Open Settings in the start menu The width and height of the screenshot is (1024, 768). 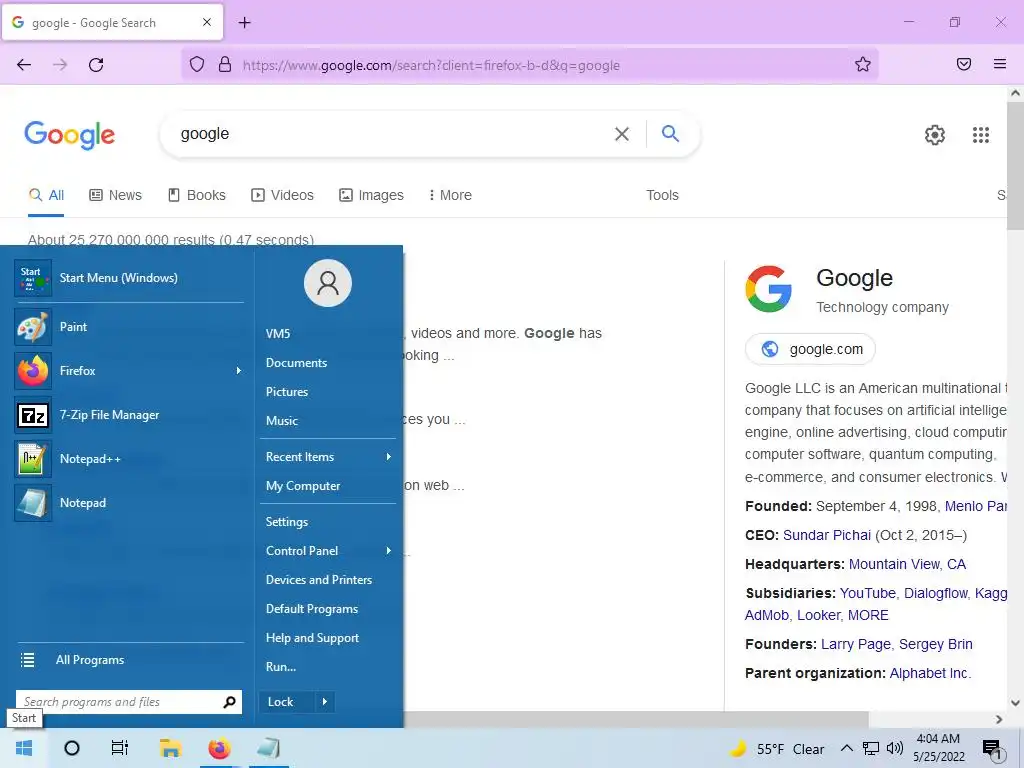point(287,522)
